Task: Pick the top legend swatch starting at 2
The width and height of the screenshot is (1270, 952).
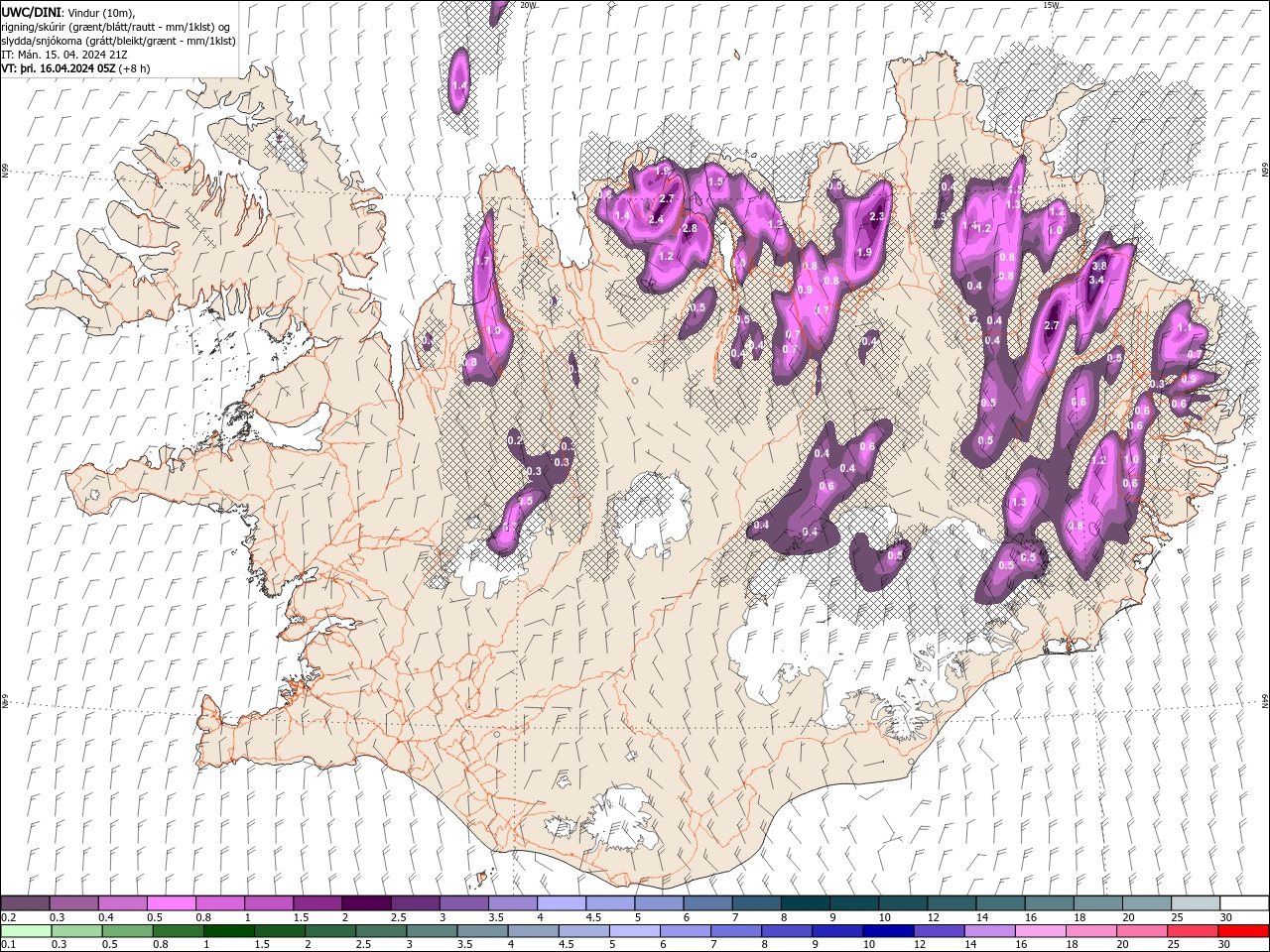Action: pos(366,903)
